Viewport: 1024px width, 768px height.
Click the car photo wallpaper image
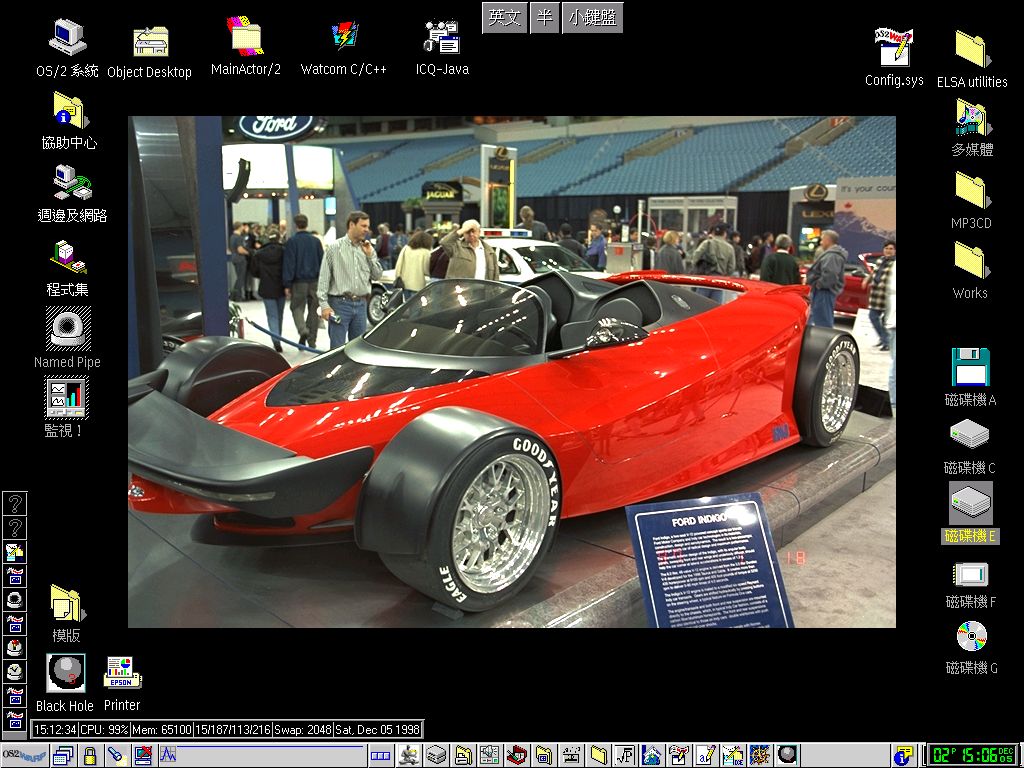tap(511, 372)
